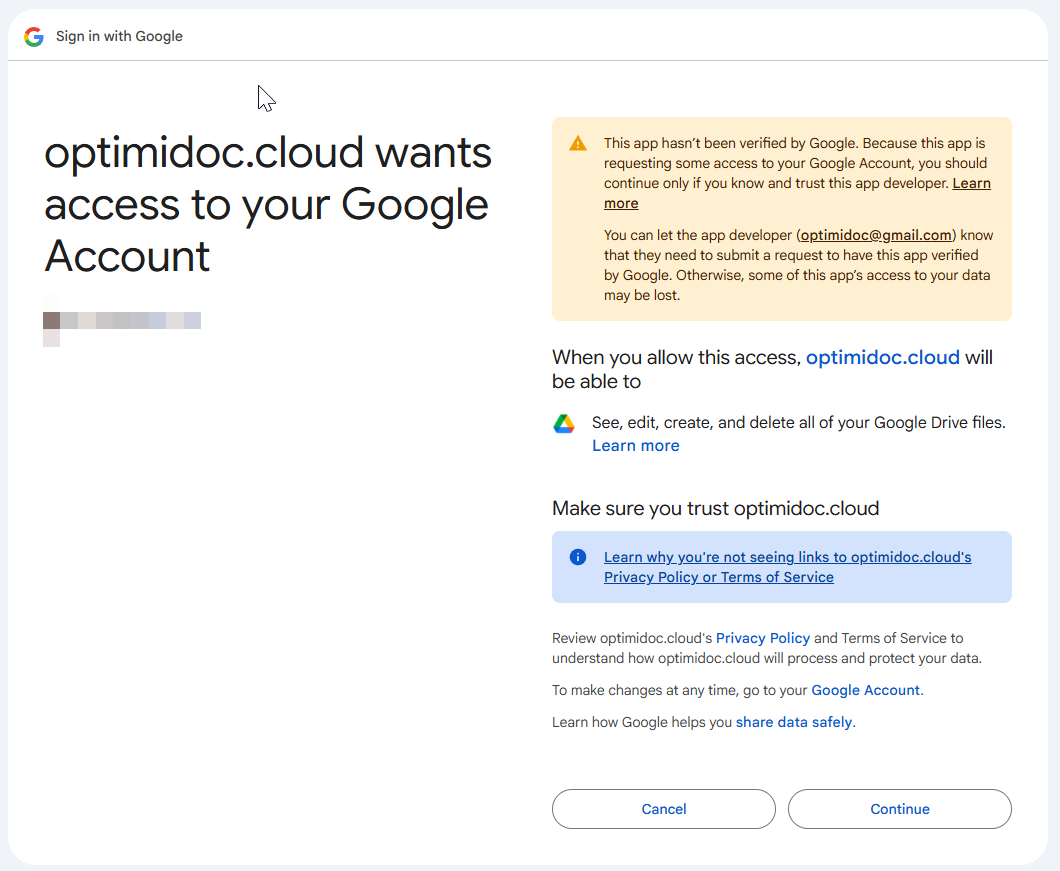Open Learn more link under Drive permission
Screen dimensions: 1060x871
(635, 446)
